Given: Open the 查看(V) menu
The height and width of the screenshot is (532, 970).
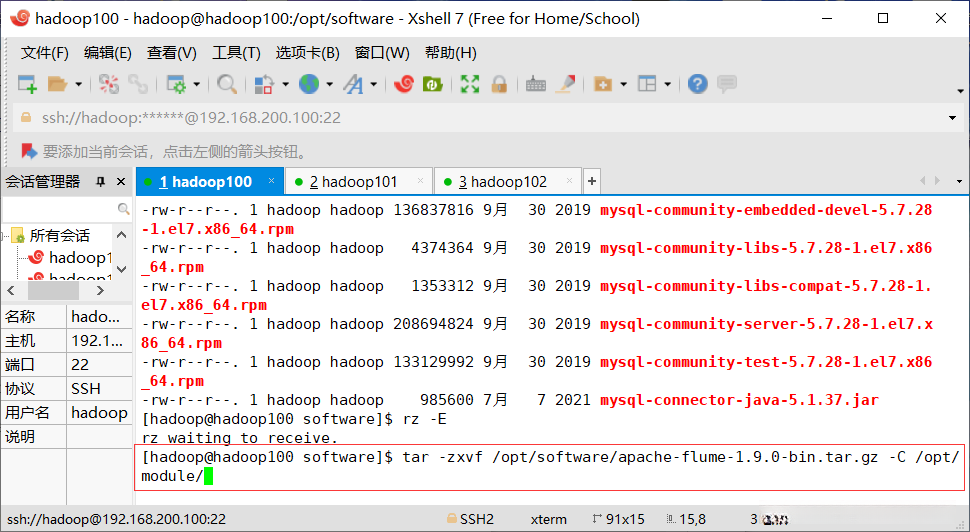Looking at the screenshot, I should pyautogui.click(x=171, y=53).
